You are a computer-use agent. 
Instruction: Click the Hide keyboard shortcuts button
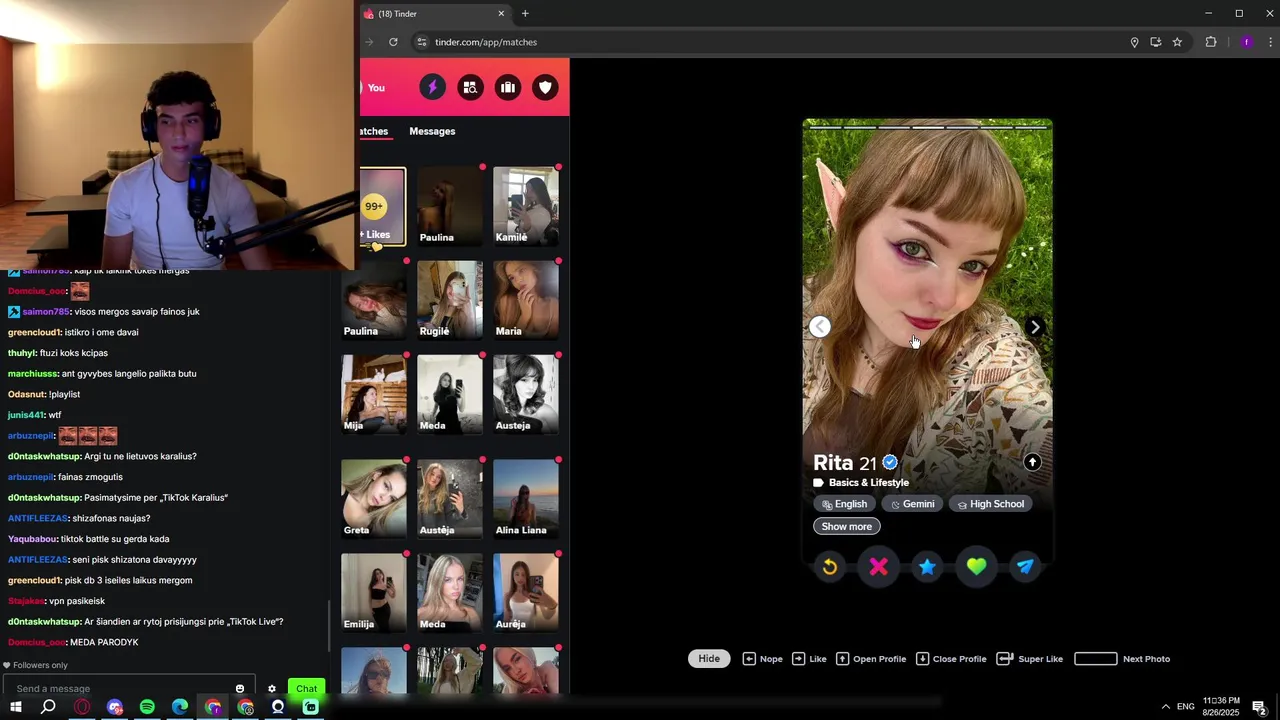(709, 658)
